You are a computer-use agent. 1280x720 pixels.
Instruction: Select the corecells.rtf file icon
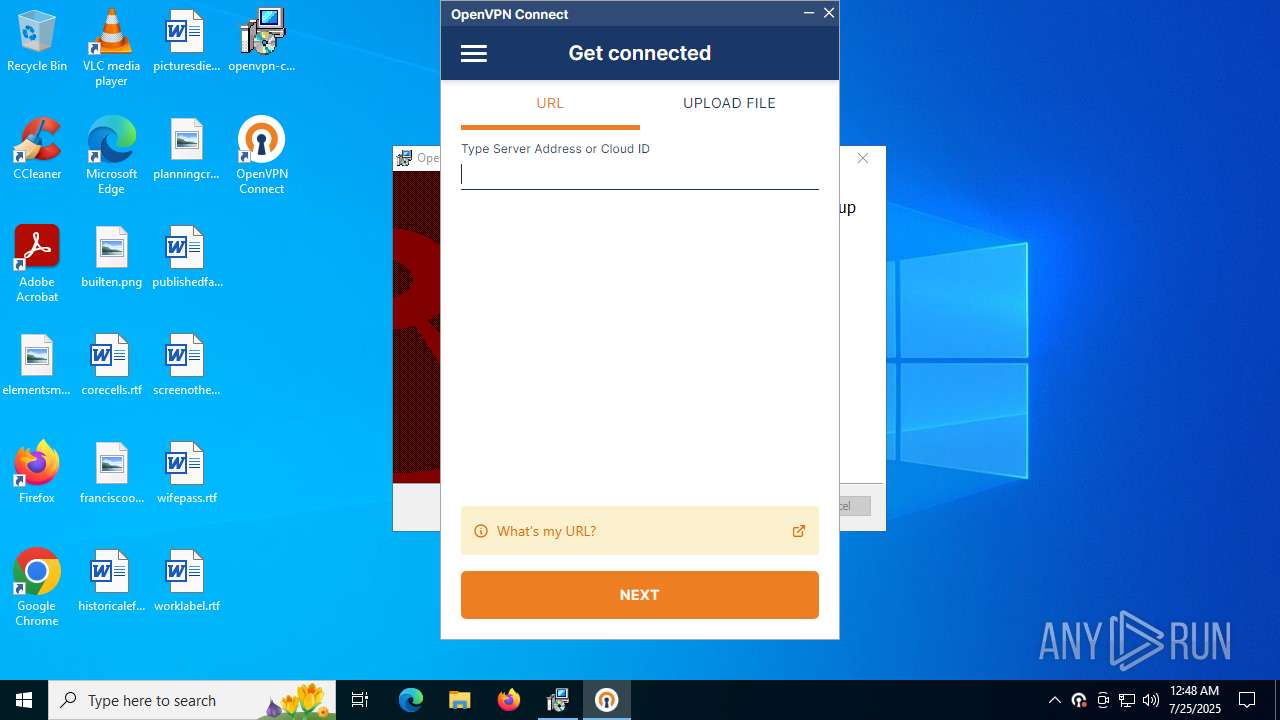pos(111,365)
